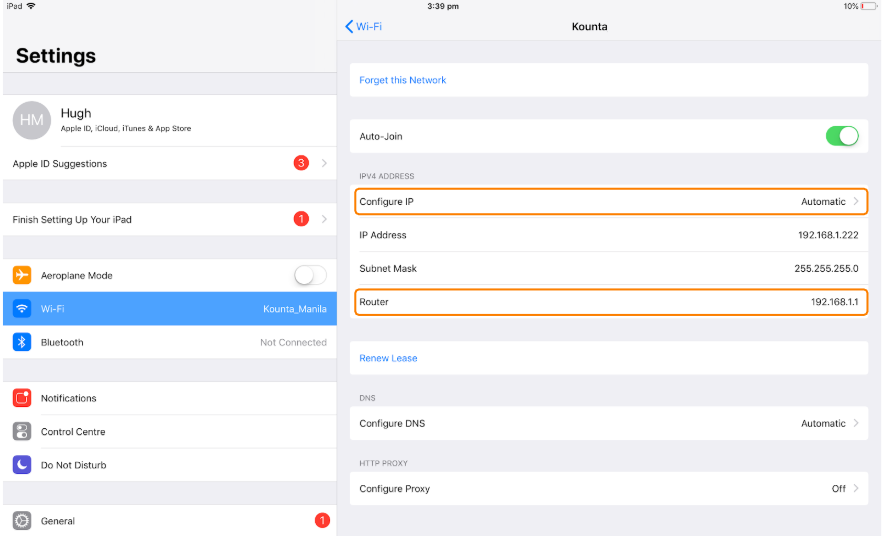Toggle the Auto-Join switch off

[x=842, y=136]
